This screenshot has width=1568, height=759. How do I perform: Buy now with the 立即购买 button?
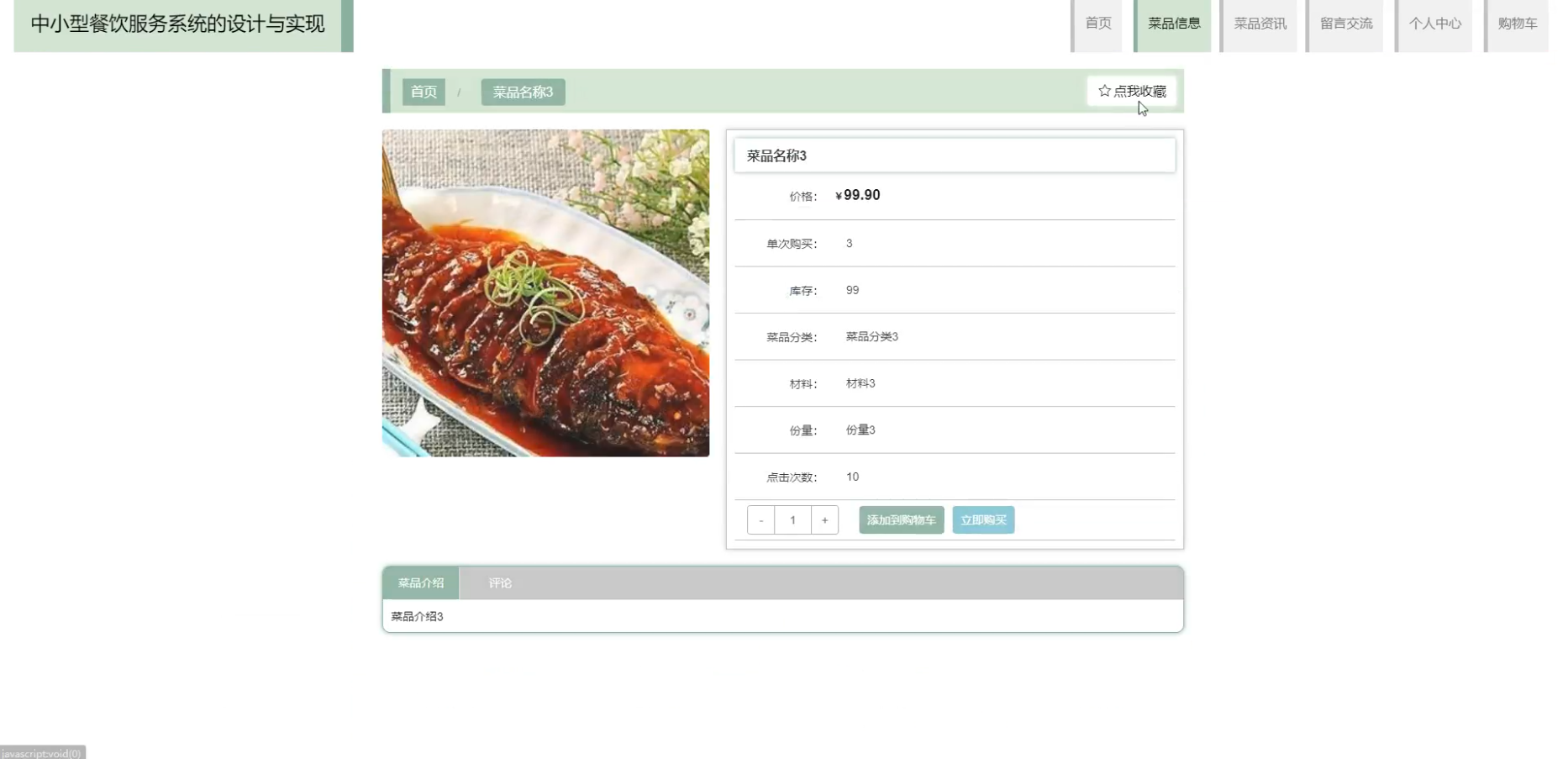983,520
